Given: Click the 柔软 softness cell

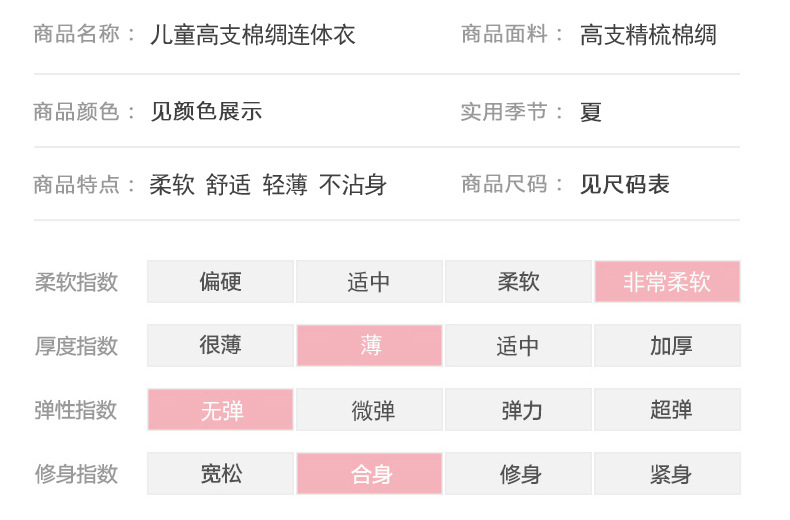Looking at the screenshot, I should (x=518, y=282).
